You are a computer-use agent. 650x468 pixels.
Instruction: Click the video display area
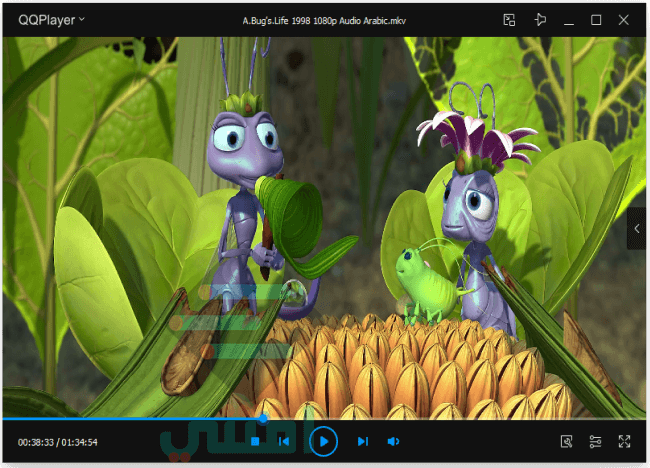[x=324, y=226]
